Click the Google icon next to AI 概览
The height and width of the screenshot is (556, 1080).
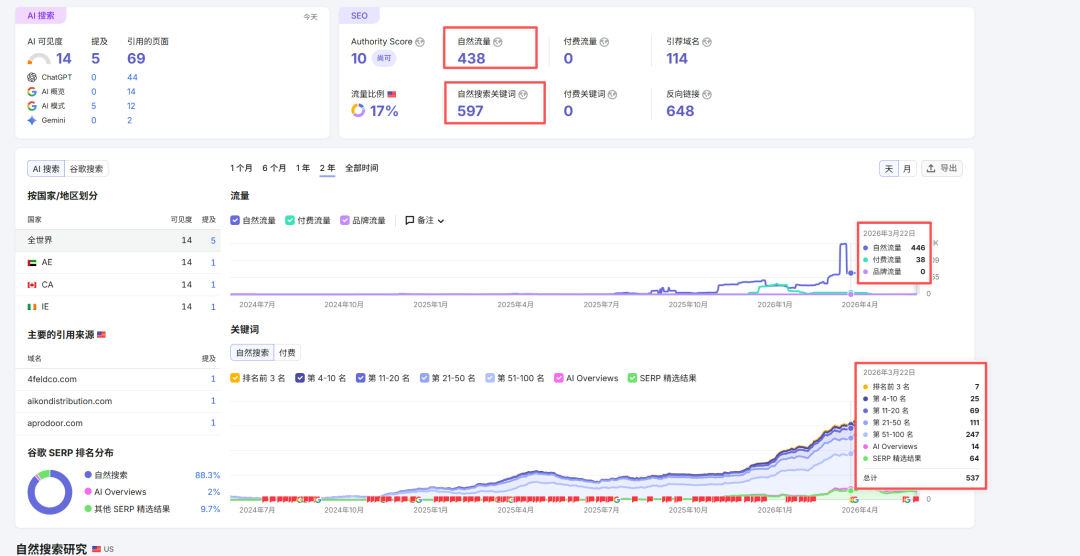coord(32,92)
